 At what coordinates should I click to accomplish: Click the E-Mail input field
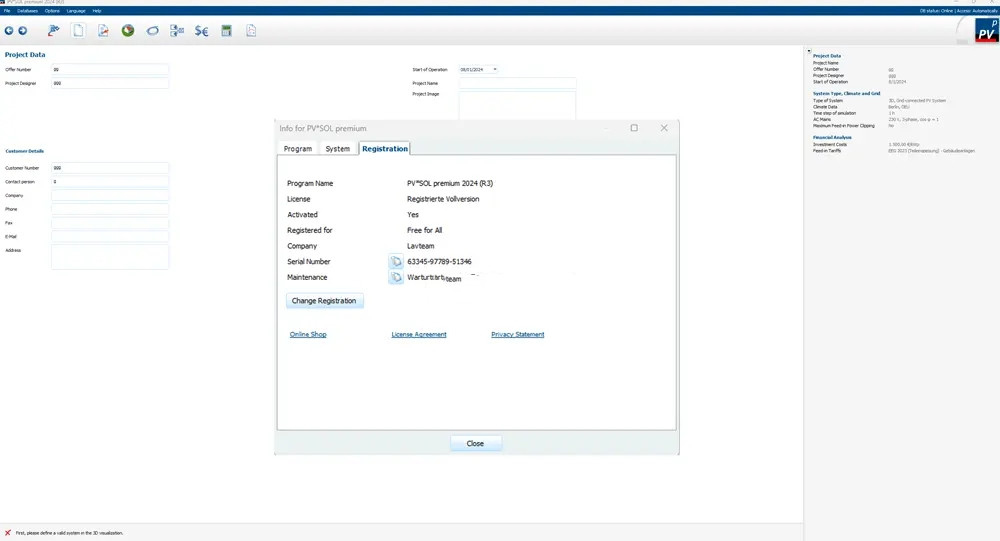(110, 237)
